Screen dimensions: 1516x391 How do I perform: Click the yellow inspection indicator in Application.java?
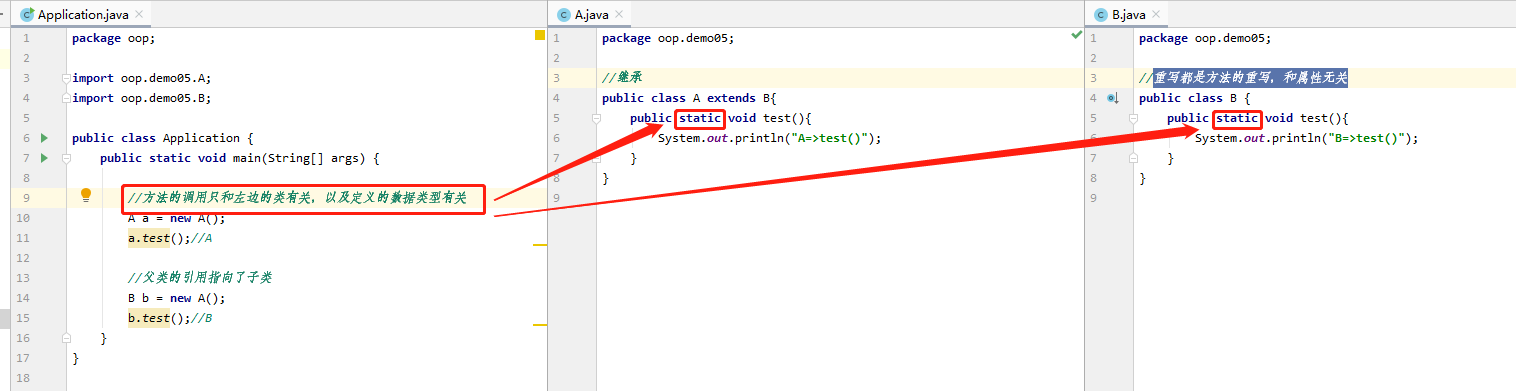click(x=540, y=35)
